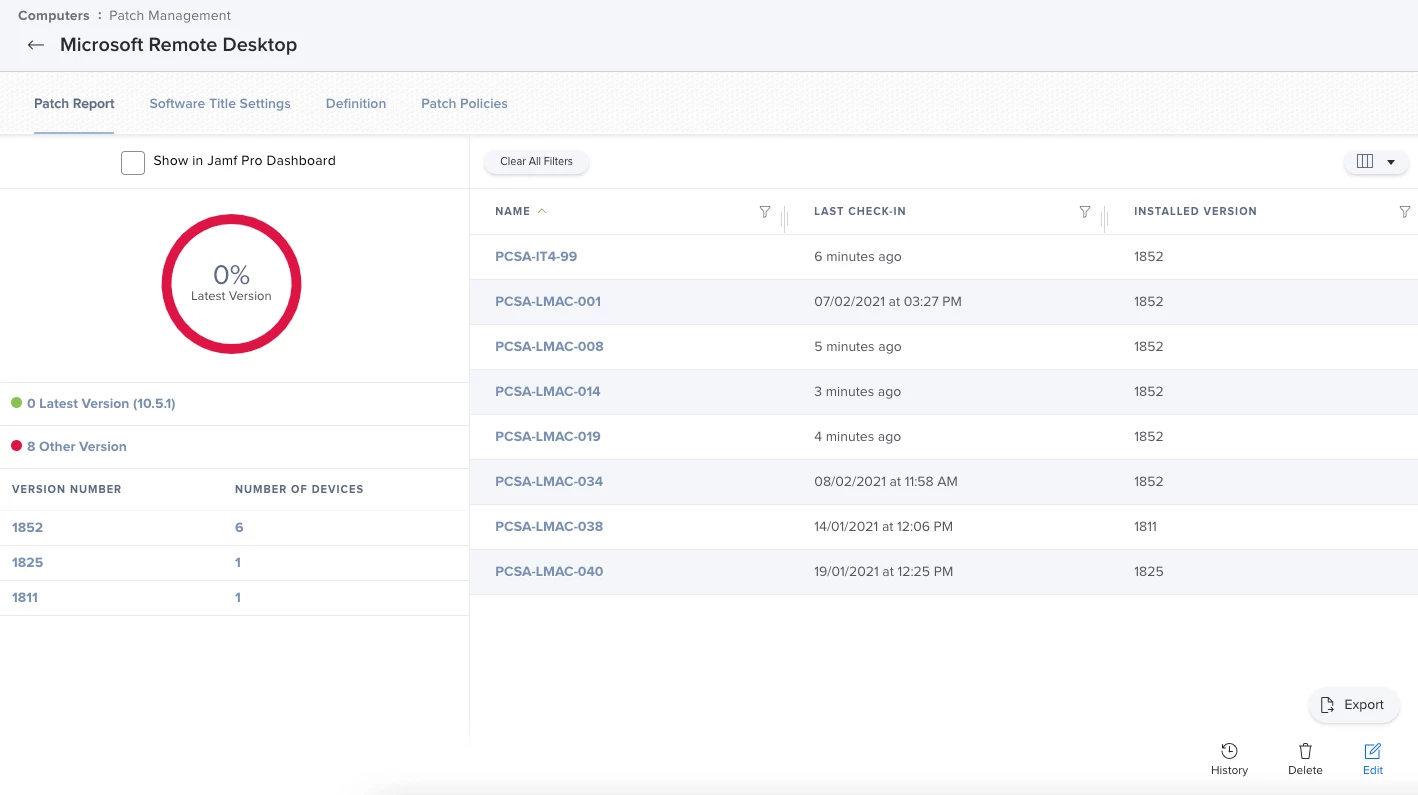Viewport: 1418px width, 795px height.
Task: Click device count 6 for version 1852
Action: [x=239, y=527]
